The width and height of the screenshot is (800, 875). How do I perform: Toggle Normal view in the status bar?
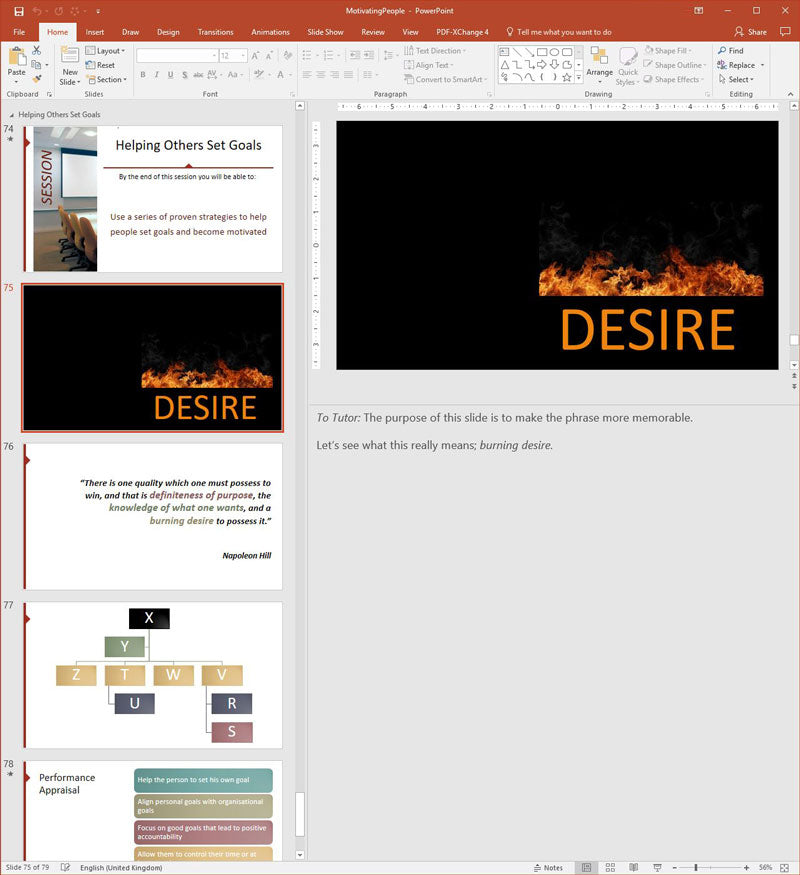586,867
